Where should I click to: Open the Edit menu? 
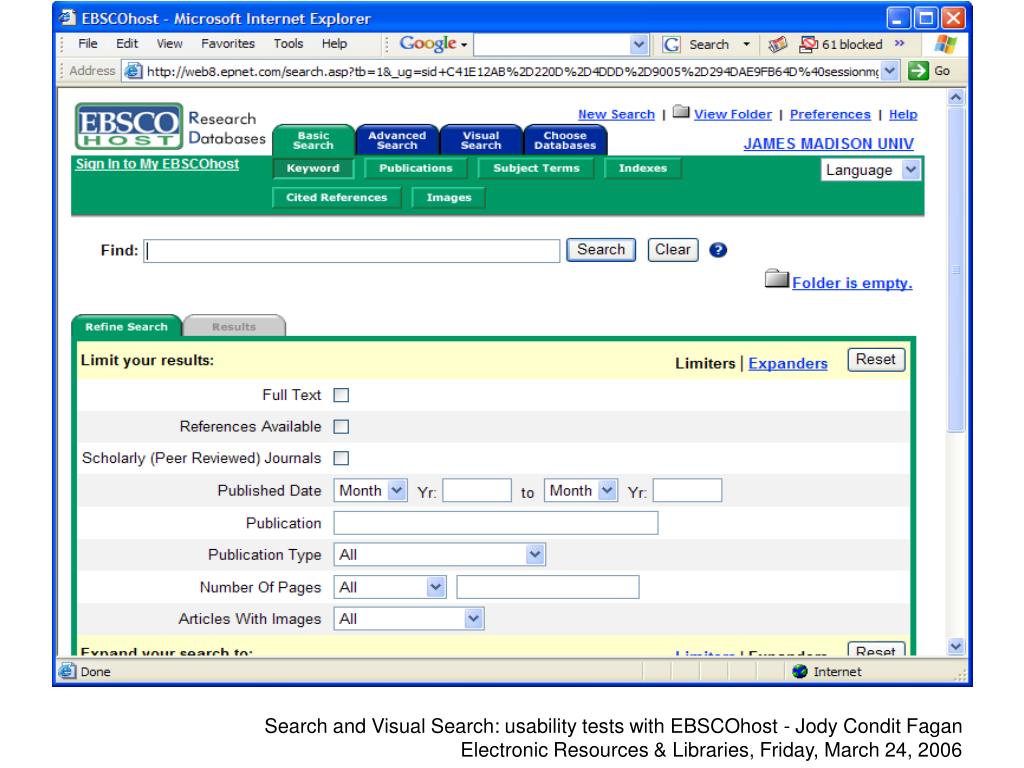coord(127,44)
